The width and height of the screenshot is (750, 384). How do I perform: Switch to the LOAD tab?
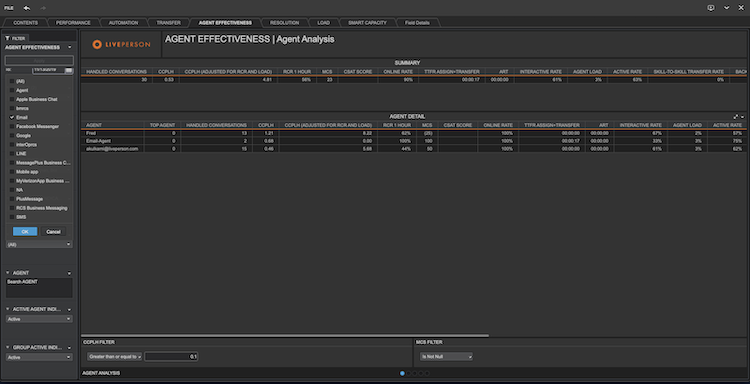pyautogui.click(x=323, y=22)
